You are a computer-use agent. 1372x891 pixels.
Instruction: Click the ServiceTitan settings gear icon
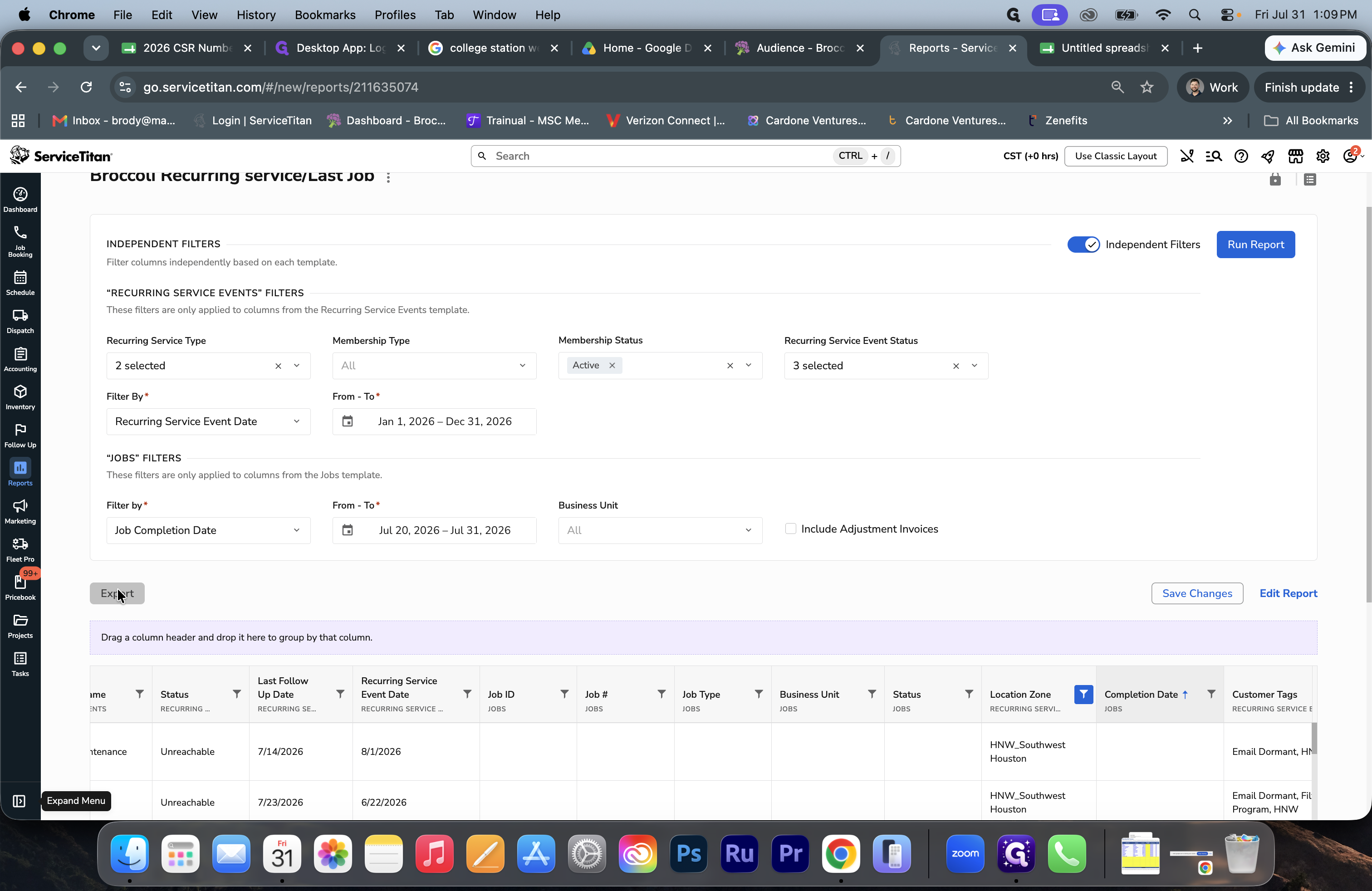[x=1323, y=156]
